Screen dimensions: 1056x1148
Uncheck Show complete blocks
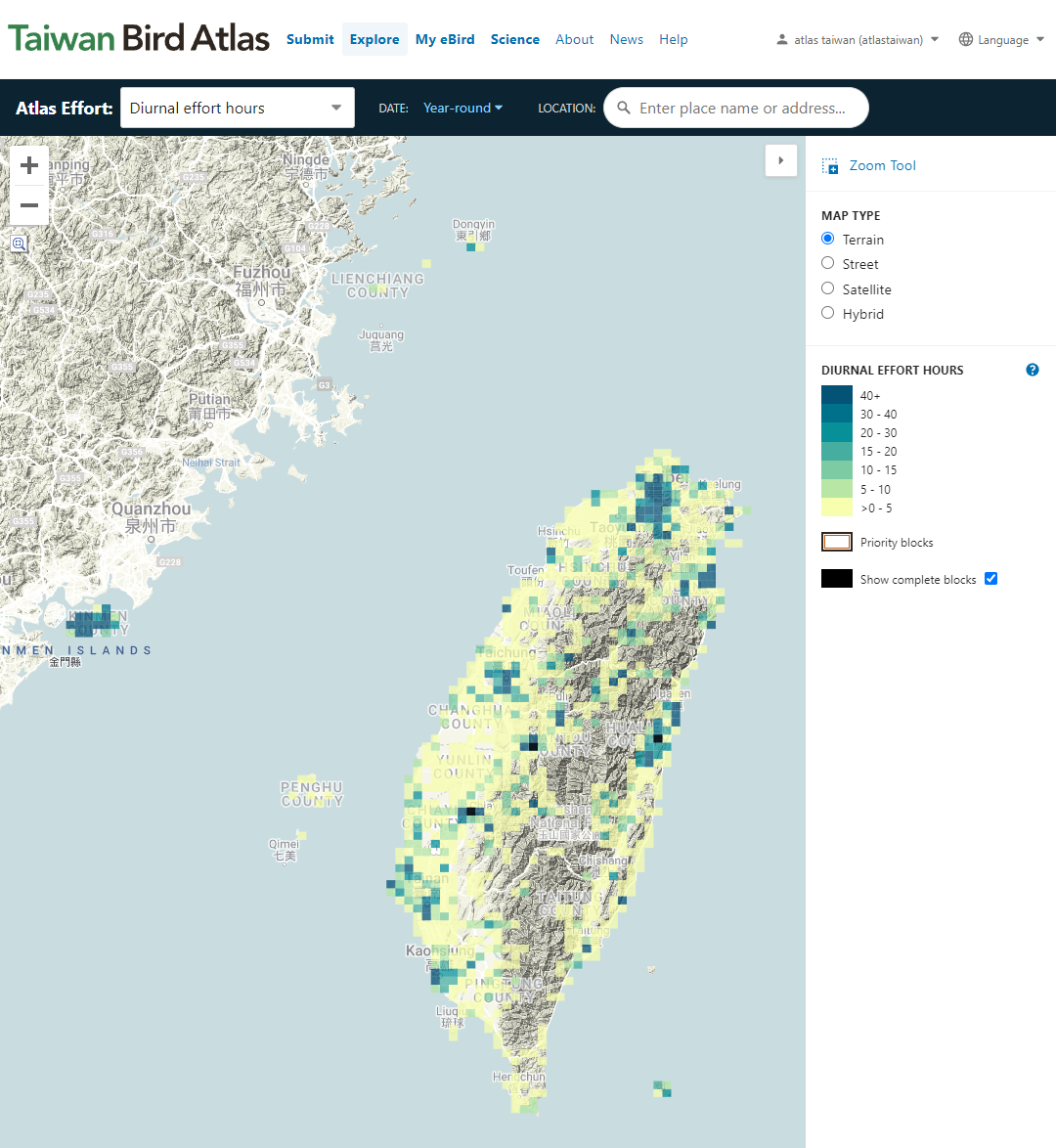coord(991,578)
